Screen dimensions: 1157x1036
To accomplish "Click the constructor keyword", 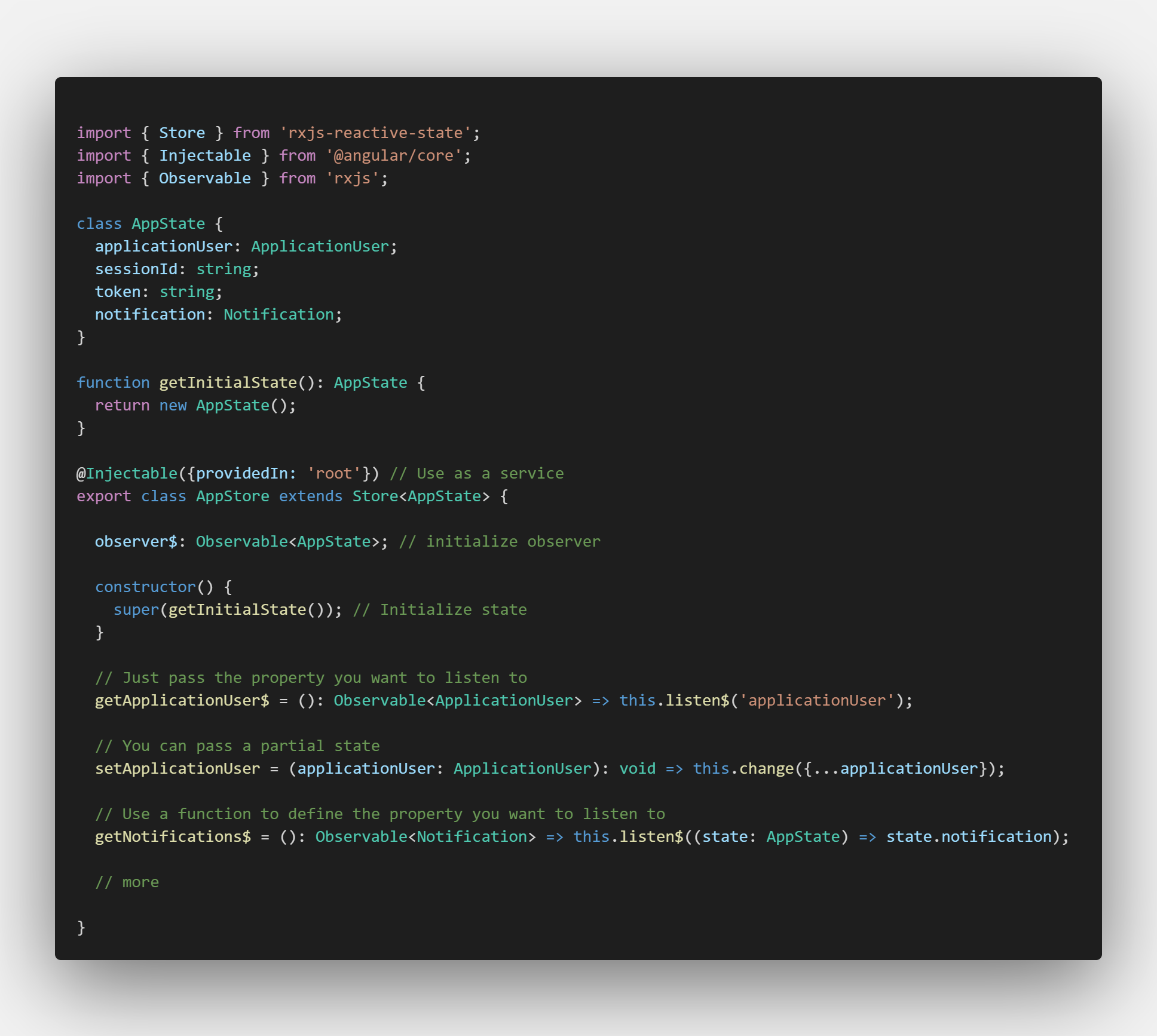I will (x=145, y=587).
